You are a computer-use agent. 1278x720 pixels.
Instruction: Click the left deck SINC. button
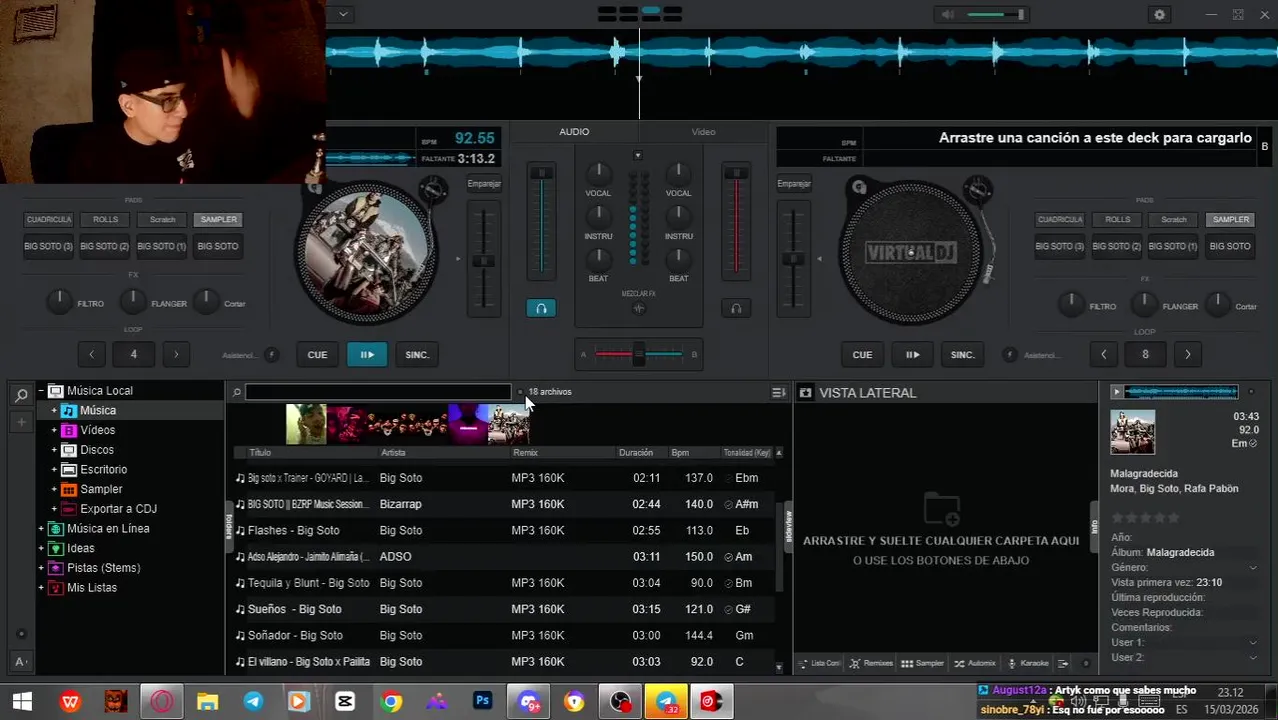pos(417,355)
